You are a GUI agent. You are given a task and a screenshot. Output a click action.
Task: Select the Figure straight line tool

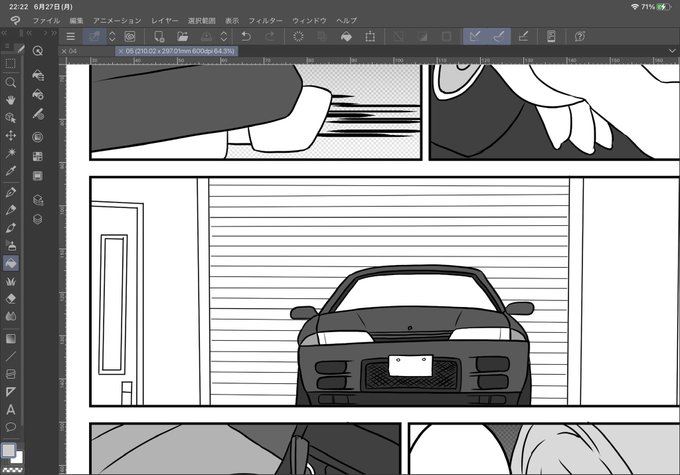(x=10, y=357)
